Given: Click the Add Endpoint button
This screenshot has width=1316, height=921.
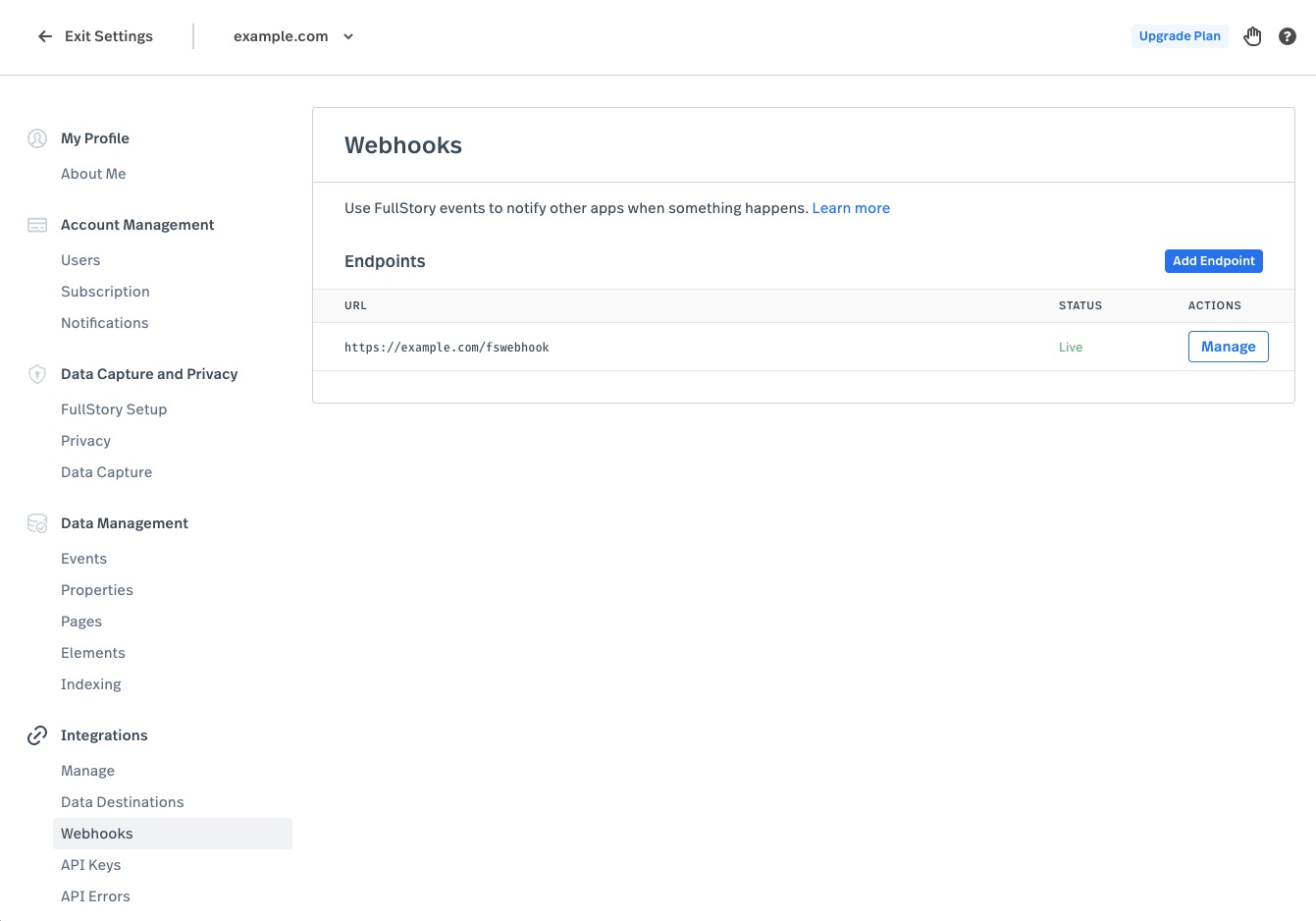Looking at the screenshot, I should [1214, 261].
